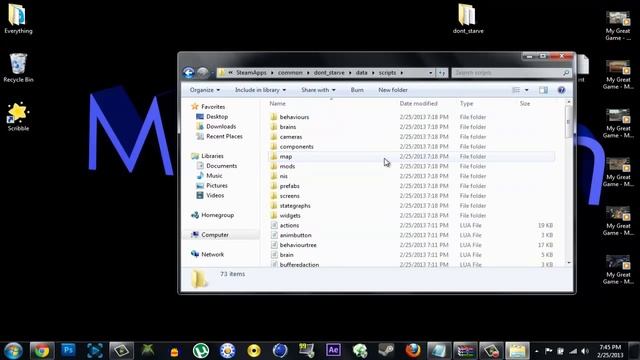The width and height of the screenshot is (640, 360).
Task: Open Recent Places in the sidebar
Action: click(220, 136)
